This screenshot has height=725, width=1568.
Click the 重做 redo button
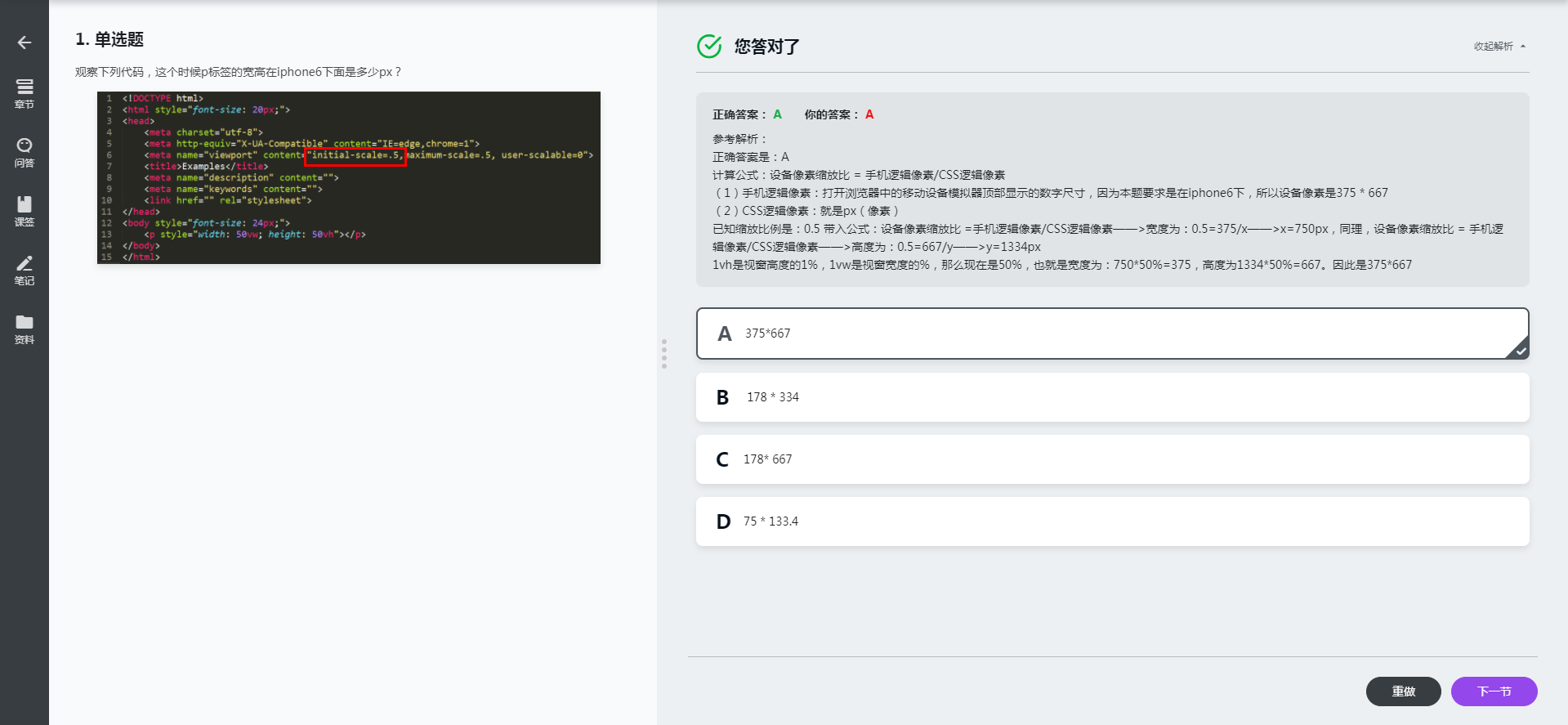point(1403,691)
